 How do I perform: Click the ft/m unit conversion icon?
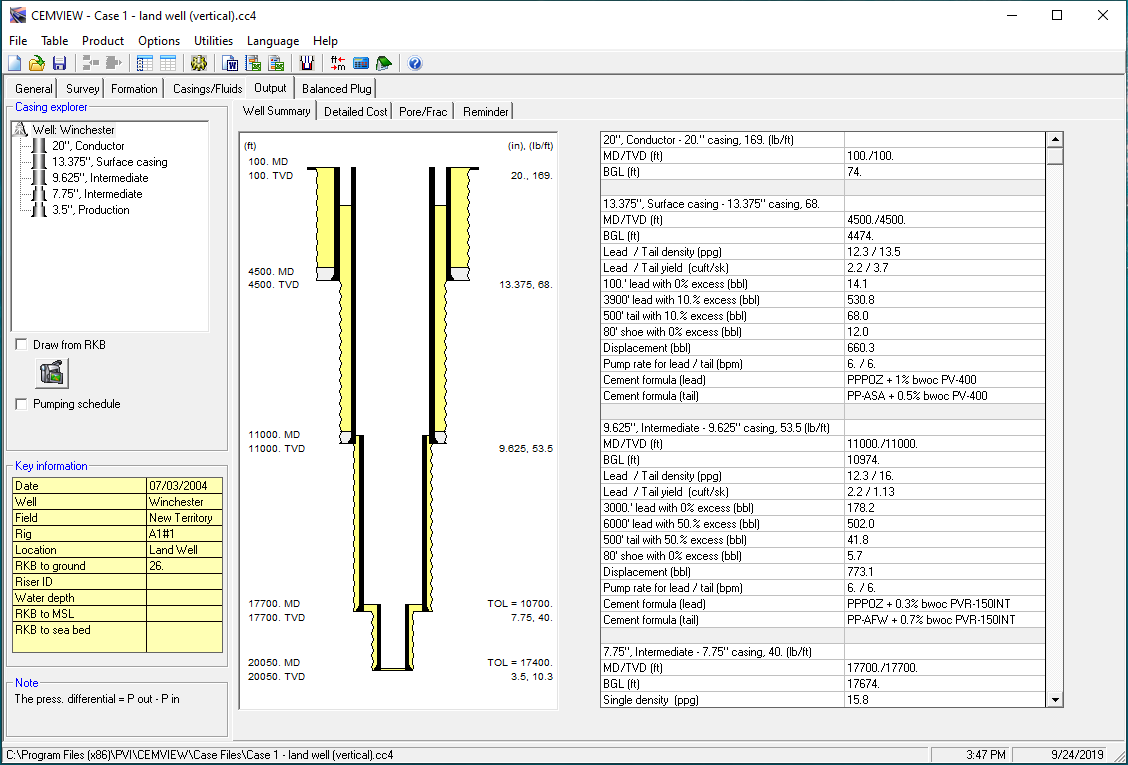click(338, 63)
